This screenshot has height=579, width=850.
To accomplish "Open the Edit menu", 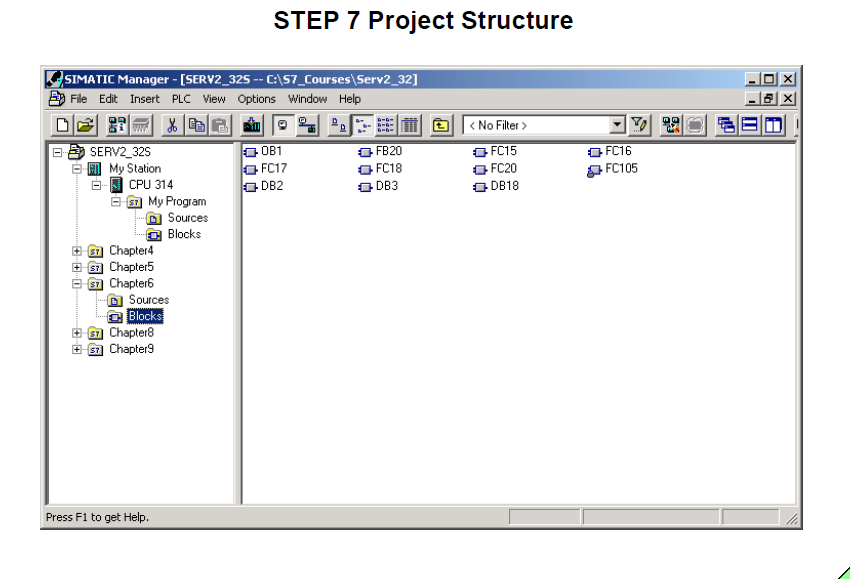I will [108, 99].
